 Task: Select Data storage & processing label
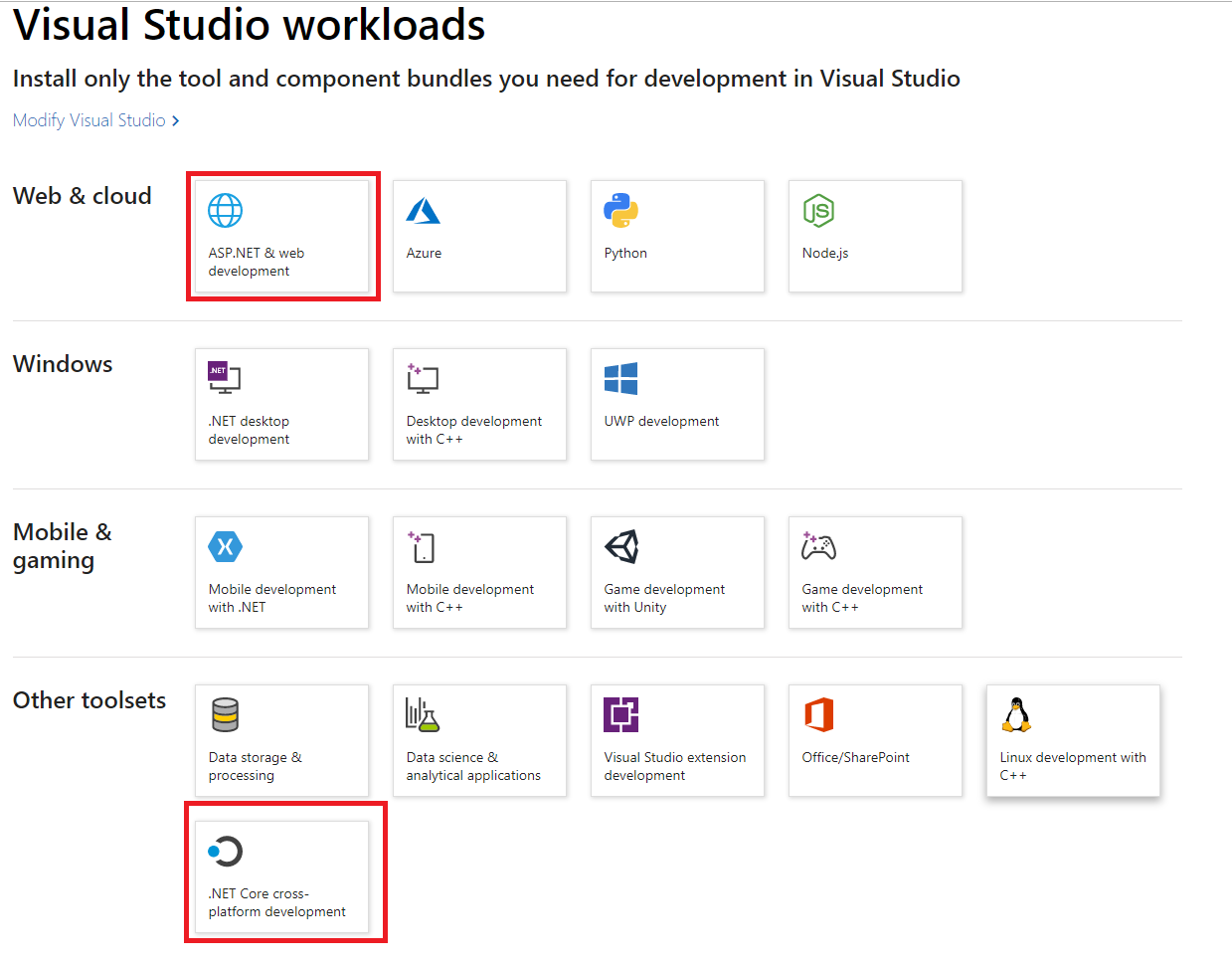(x=256, y=766)
